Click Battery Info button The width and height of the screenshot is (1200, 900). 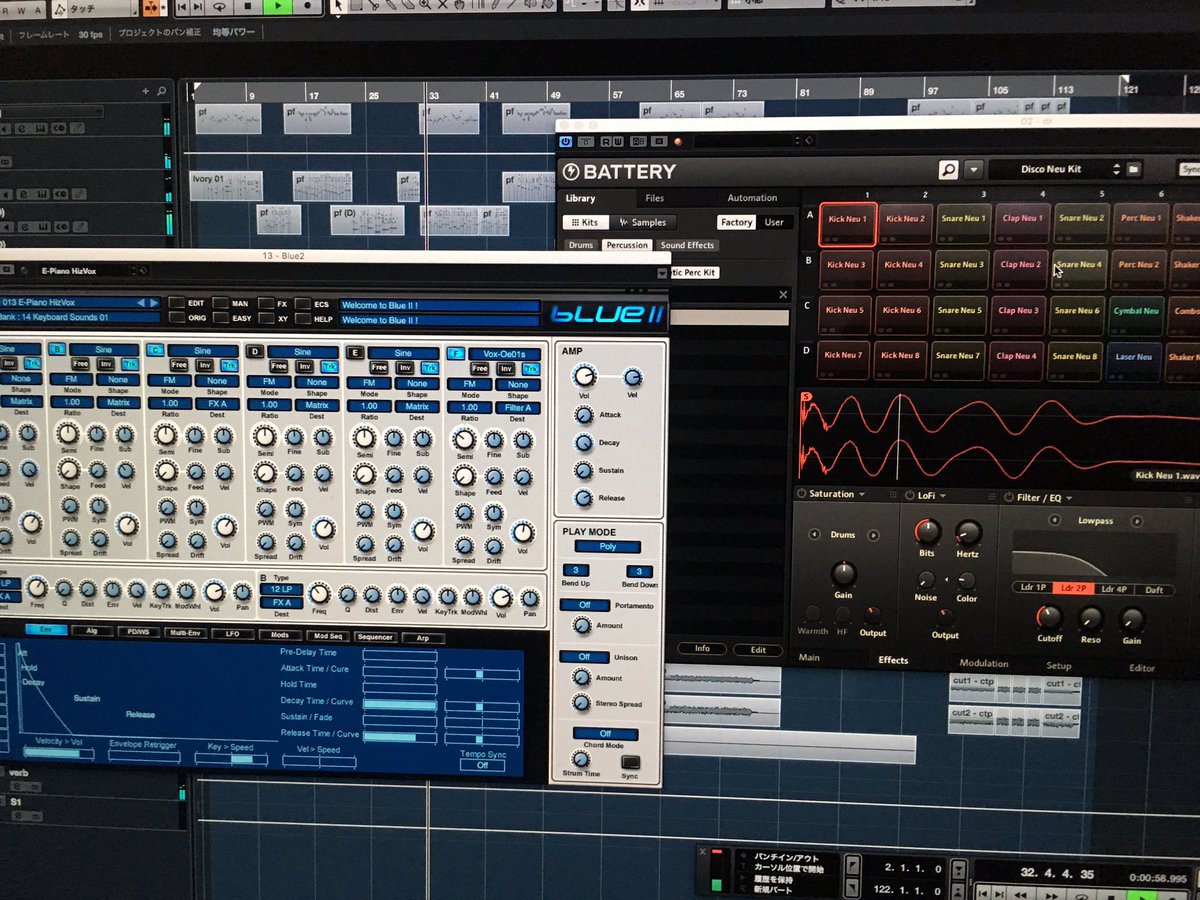(702, 648)
